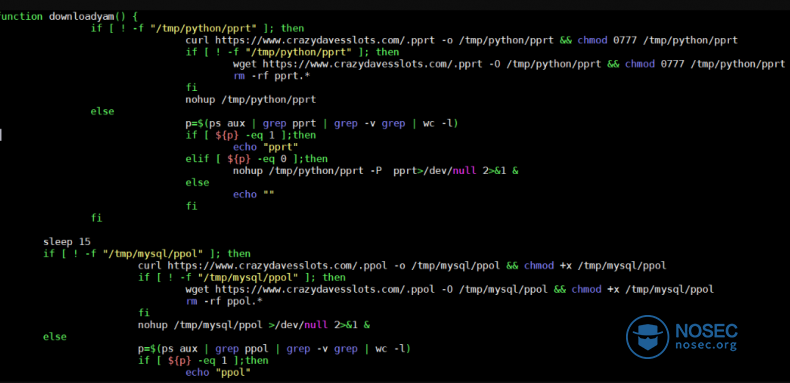Click the "downloadyam" function name

pos(83,17)
